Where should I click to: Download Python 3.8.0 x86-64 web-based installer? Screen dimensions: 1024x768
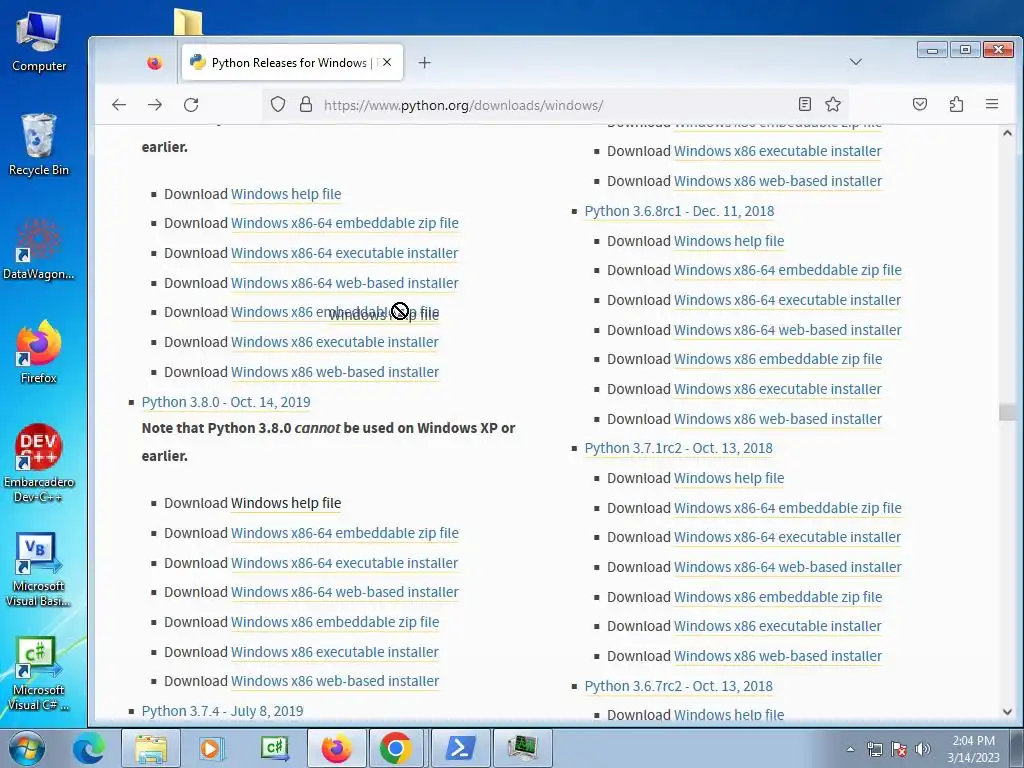pos(345,592)
